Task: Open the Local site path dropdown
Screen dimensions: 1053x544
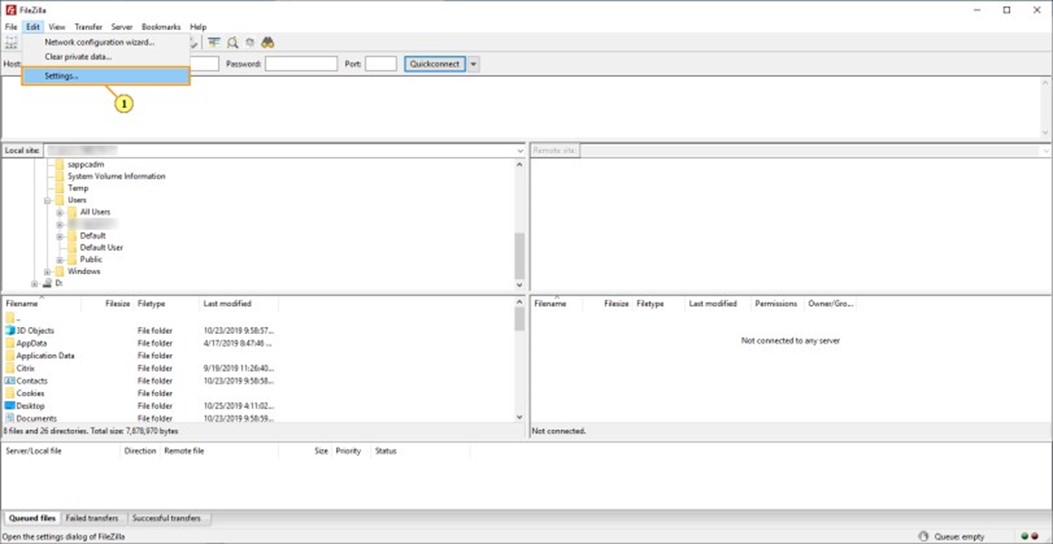Action: pos(520,151)
